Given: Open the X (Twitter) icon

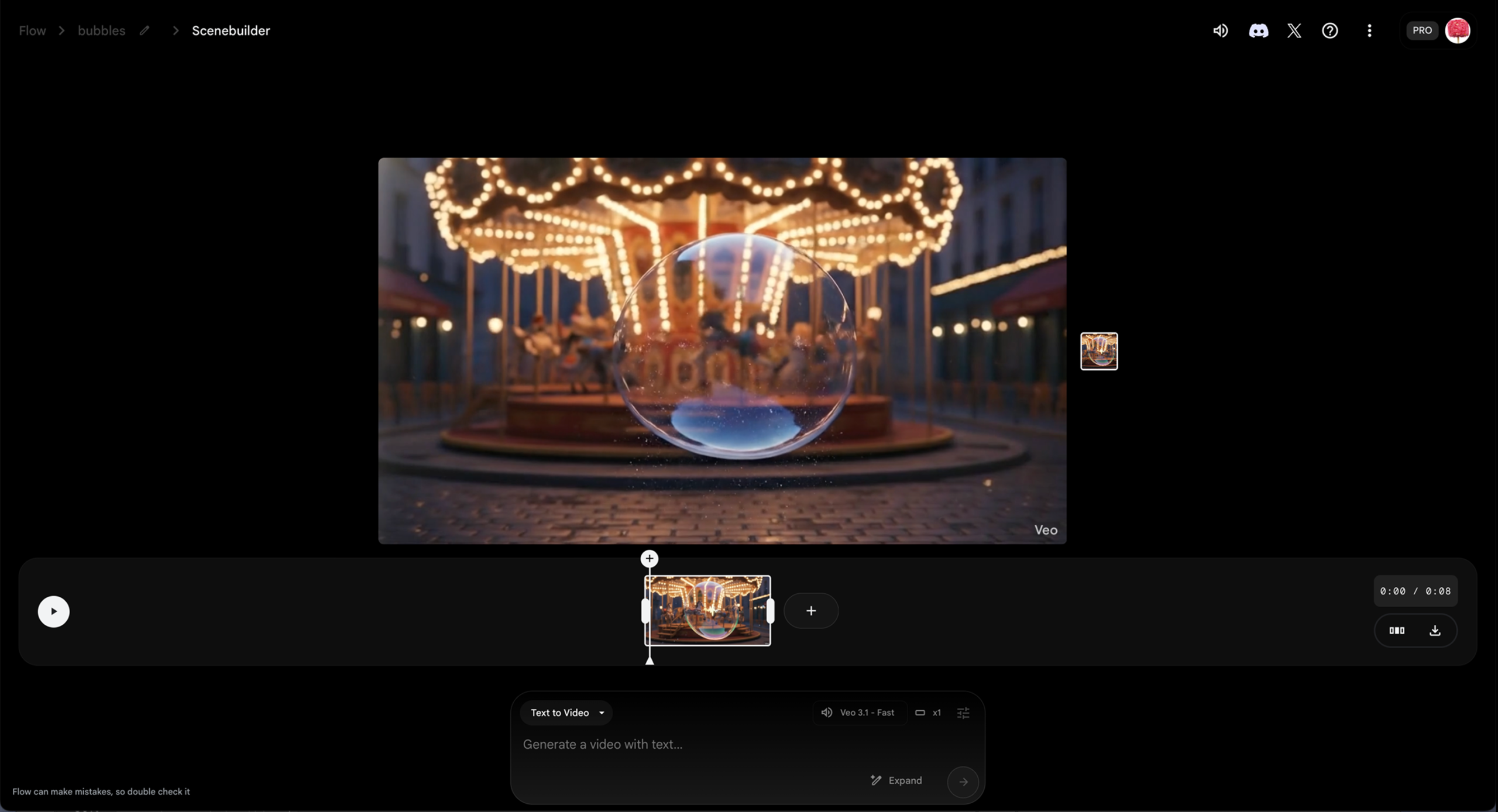Looking at the screenshot, I should click(x=1294, y=30).
